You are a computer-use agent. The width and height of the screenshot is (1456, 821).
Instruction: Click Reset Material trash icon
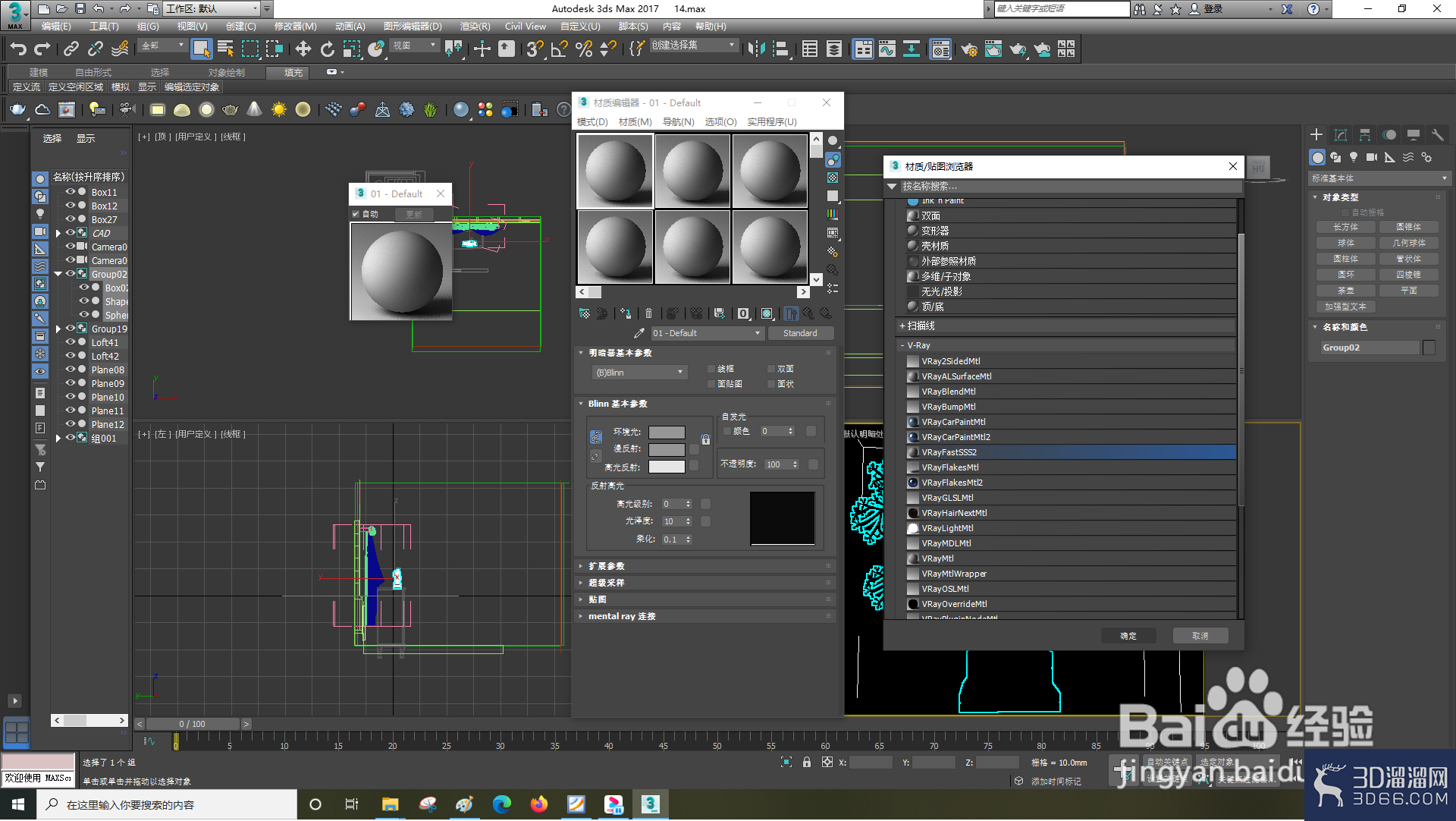click(x=648, y=313)
